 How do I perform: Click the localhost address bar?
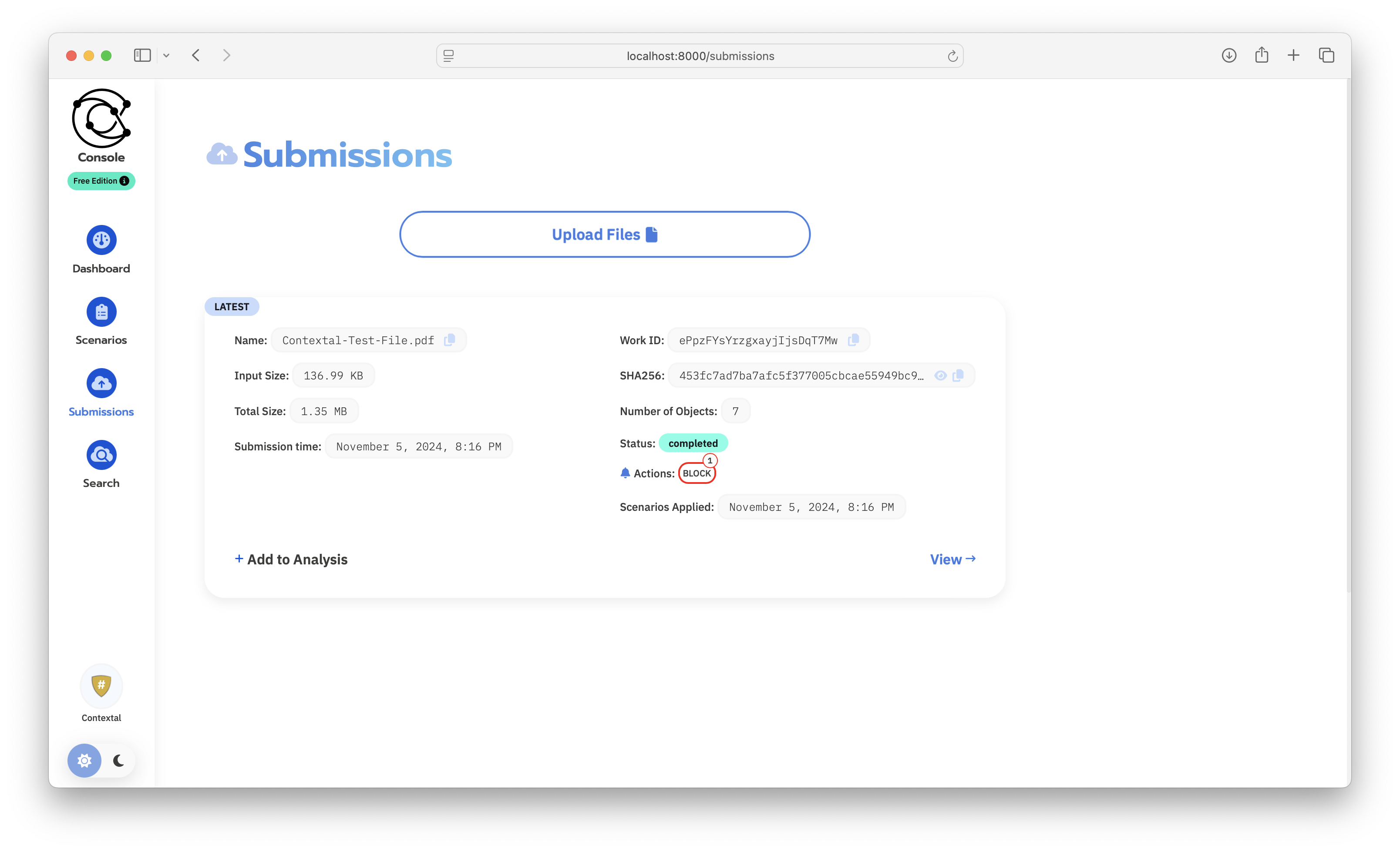tap(700, 56)
